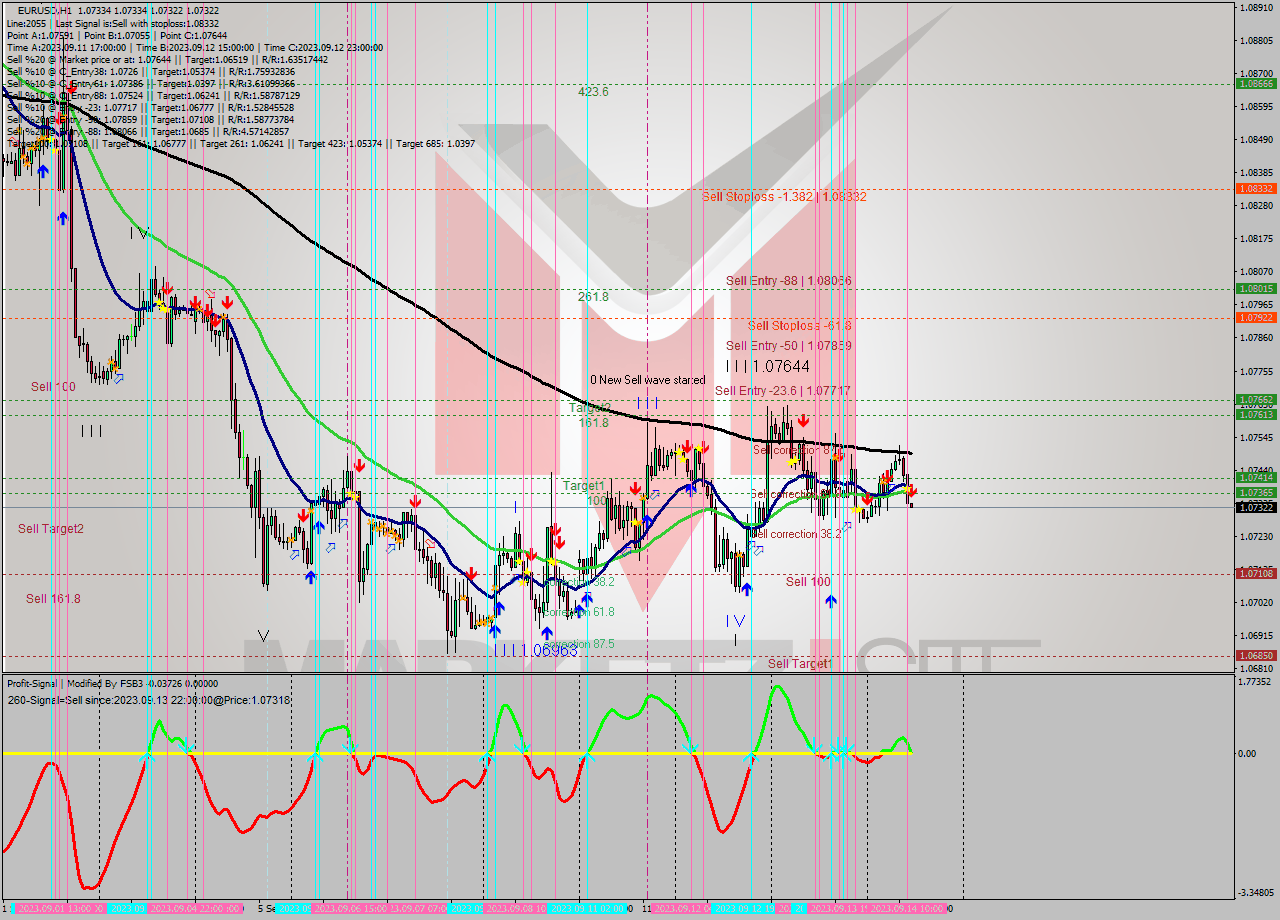Click the 'correction 87.5' label

click(580, 644)
